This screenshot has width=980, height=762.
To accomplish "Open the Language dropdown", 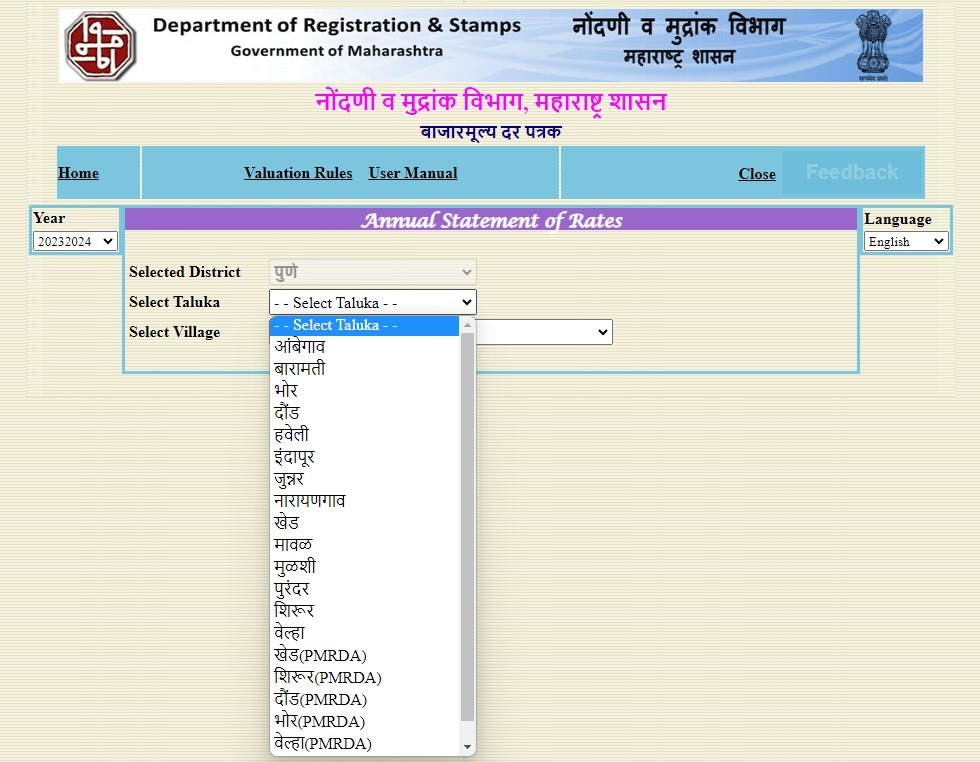I will tap(906, 241).
